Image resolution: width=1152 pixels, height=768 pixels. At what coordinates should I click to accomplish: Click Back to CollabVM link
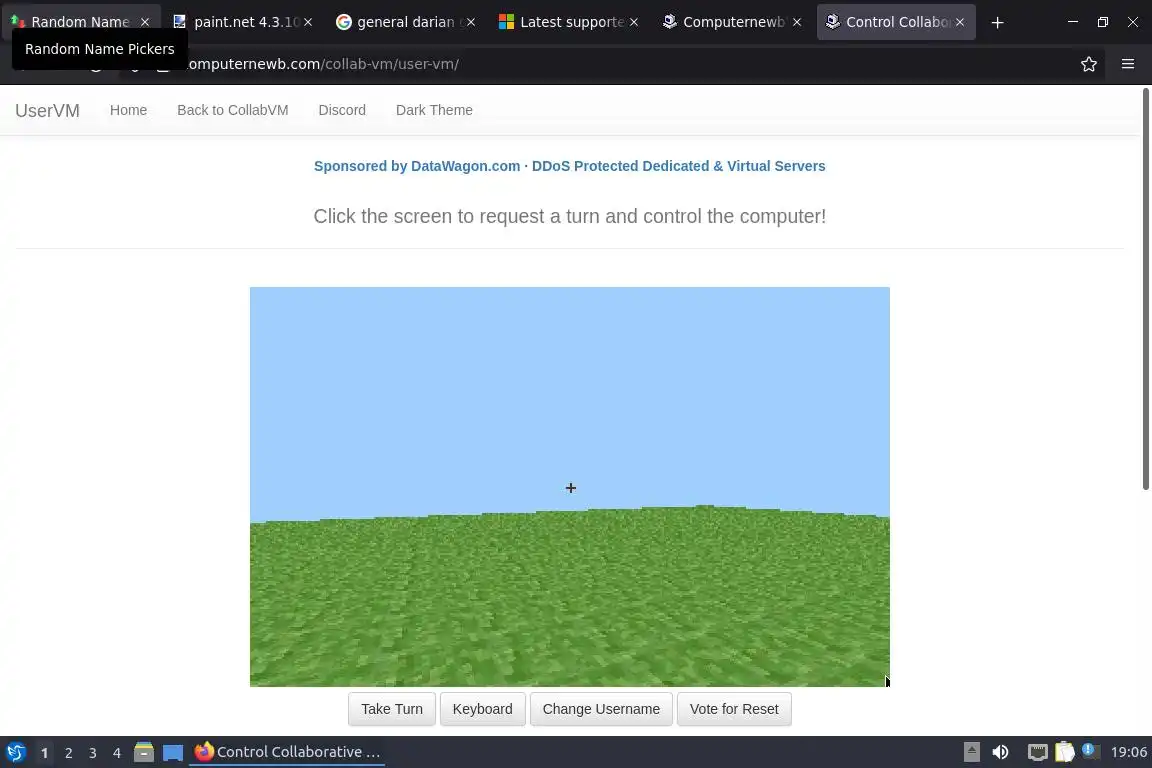(233, 110)
